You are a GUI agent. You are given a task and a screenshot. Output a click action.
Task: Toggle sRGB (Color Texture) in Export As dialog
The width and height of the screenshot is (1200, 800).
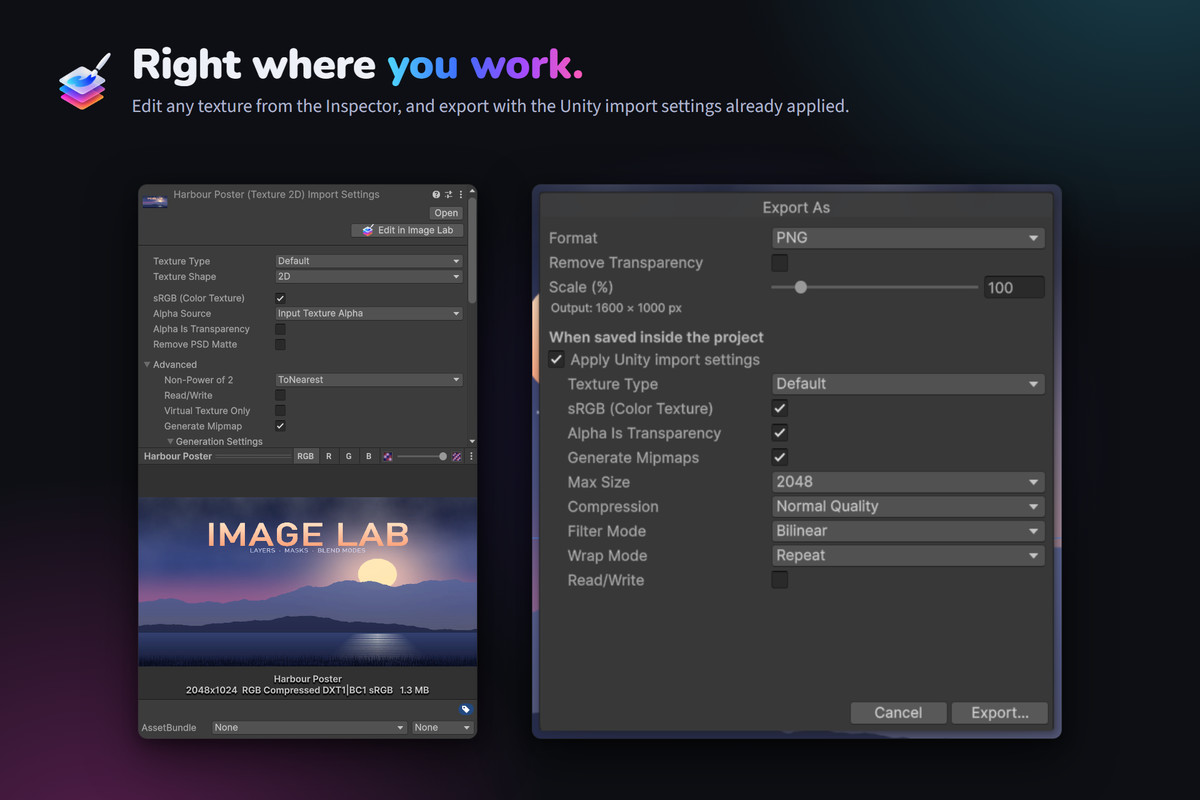coord(780,409)
